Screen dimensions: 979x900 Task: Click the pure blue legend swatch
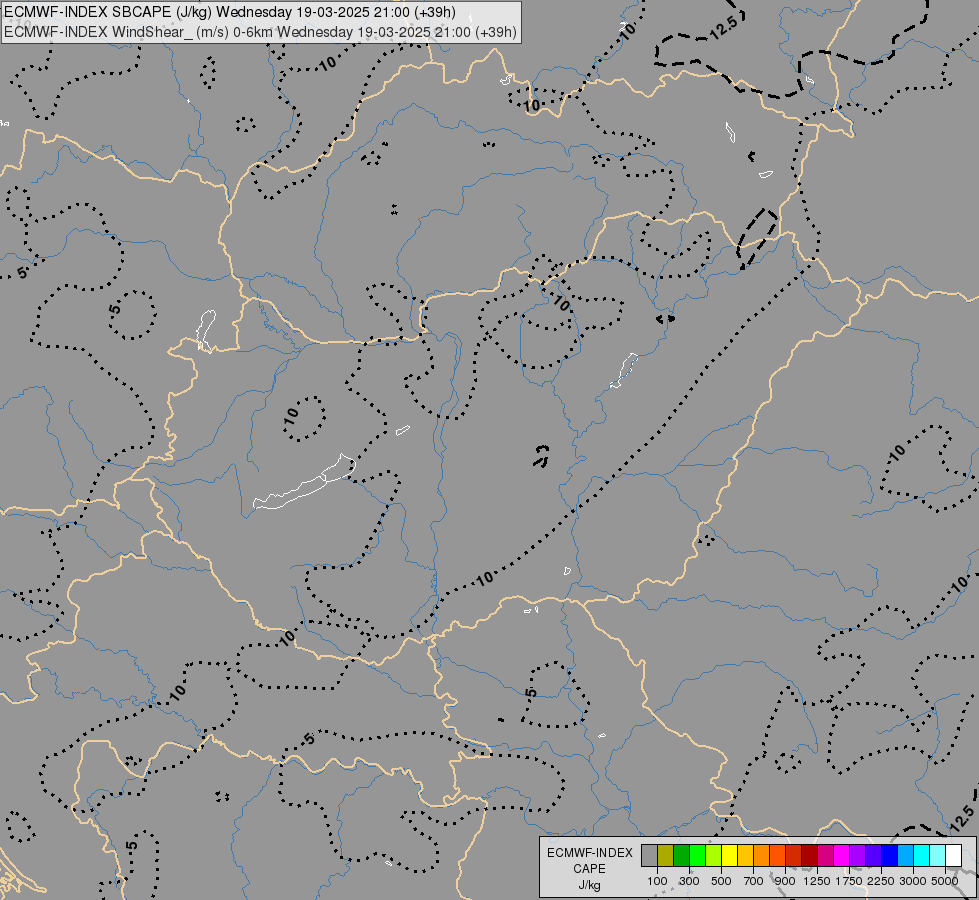click(890, 855)
